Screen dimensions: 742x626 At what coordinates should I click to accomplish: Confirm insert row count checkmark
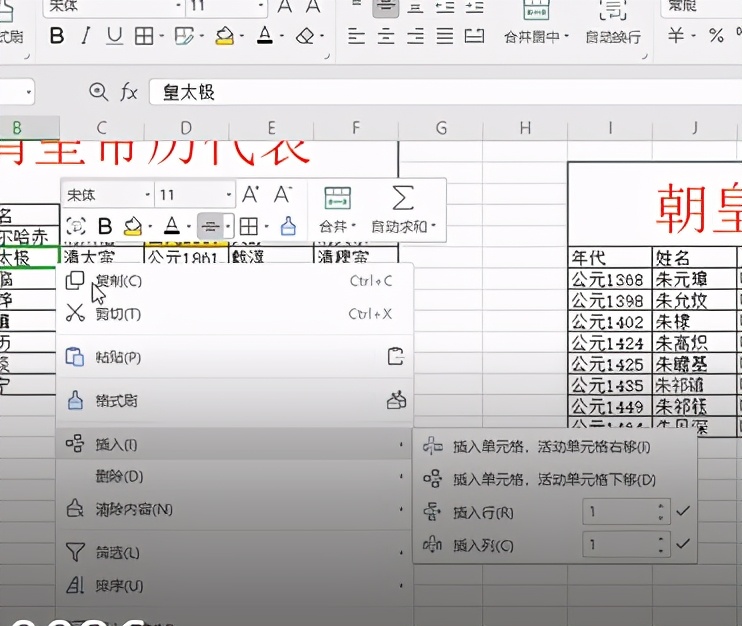tap(683, 511)
